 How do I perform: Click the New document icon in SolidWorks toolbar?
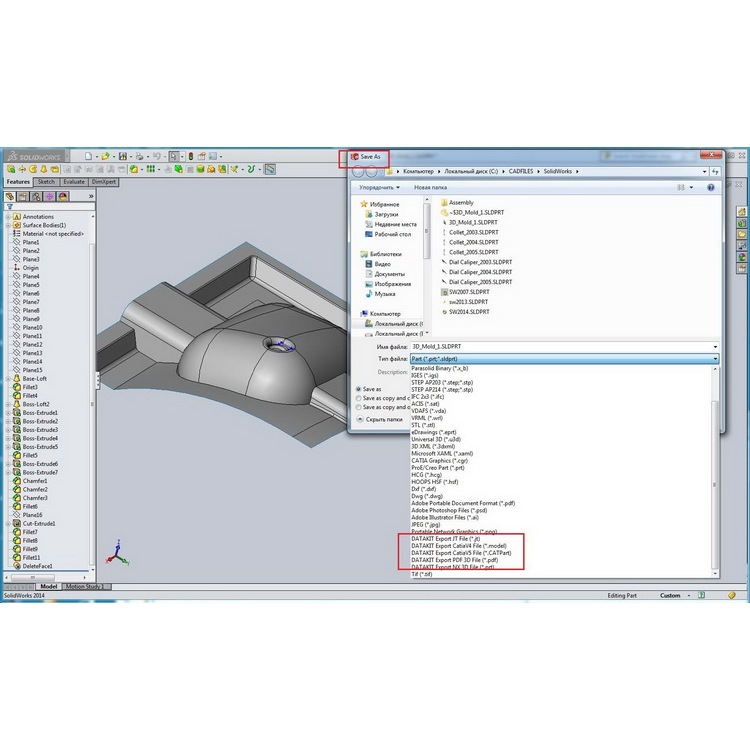88,156
